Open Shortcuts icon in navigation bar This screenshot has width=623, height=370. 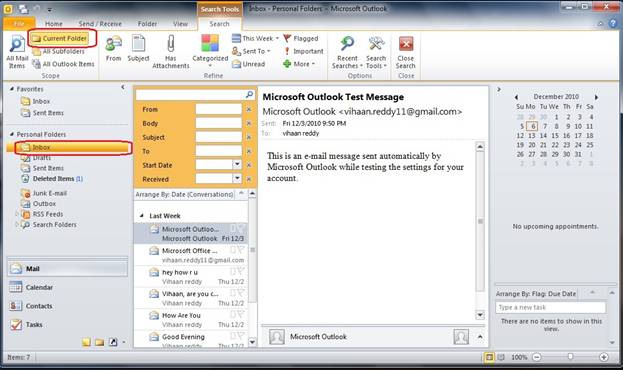[113, 342]
